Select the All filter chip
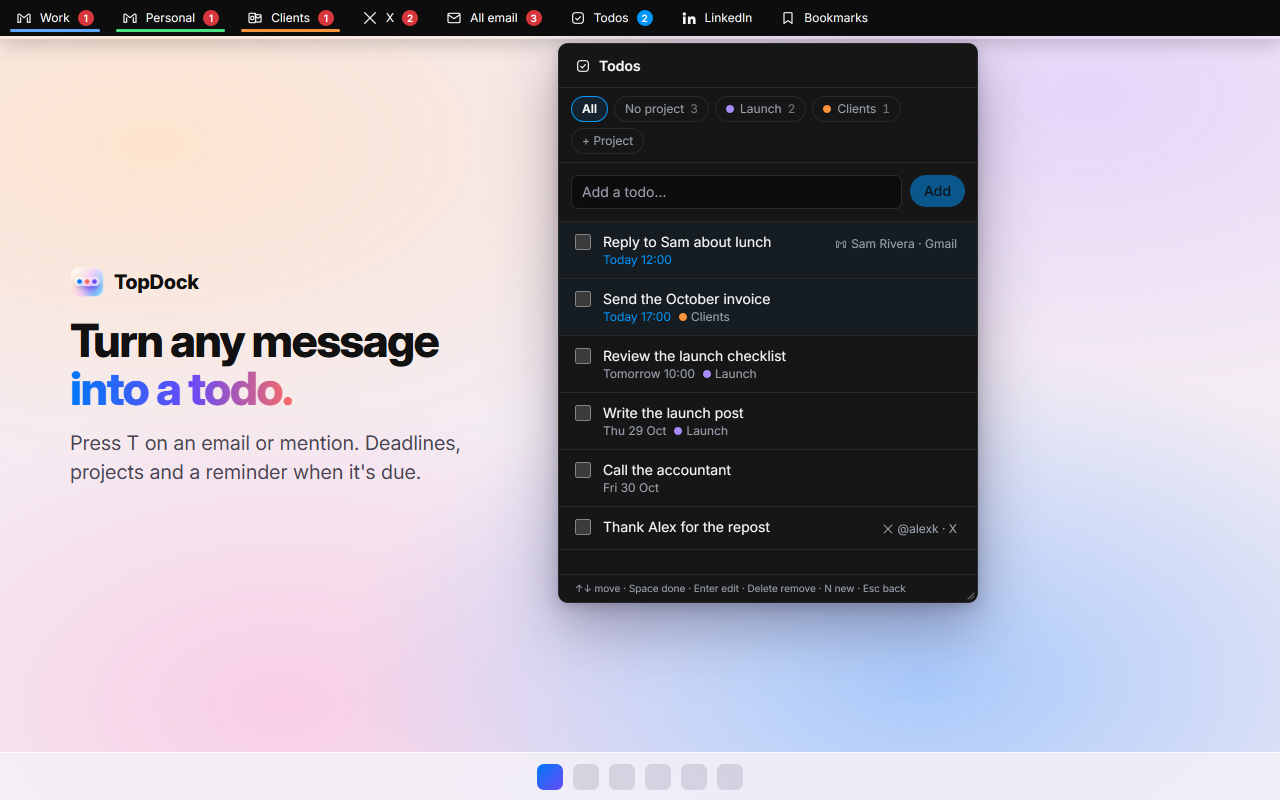 [589, 109]
